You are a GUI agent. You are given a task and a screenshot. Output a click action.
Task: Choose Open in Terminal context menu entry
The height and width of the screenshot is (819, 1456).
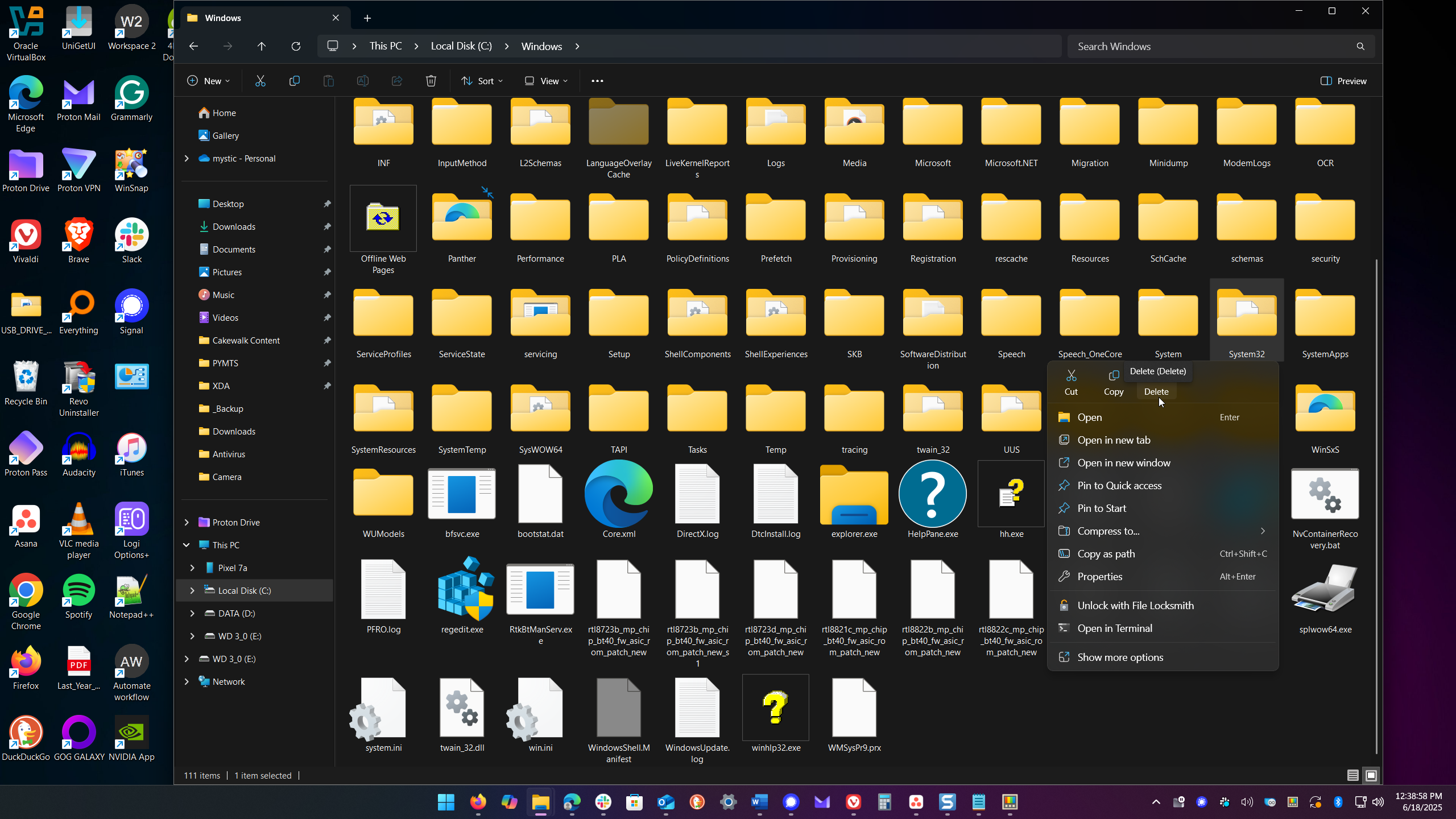coord(1115,628)
